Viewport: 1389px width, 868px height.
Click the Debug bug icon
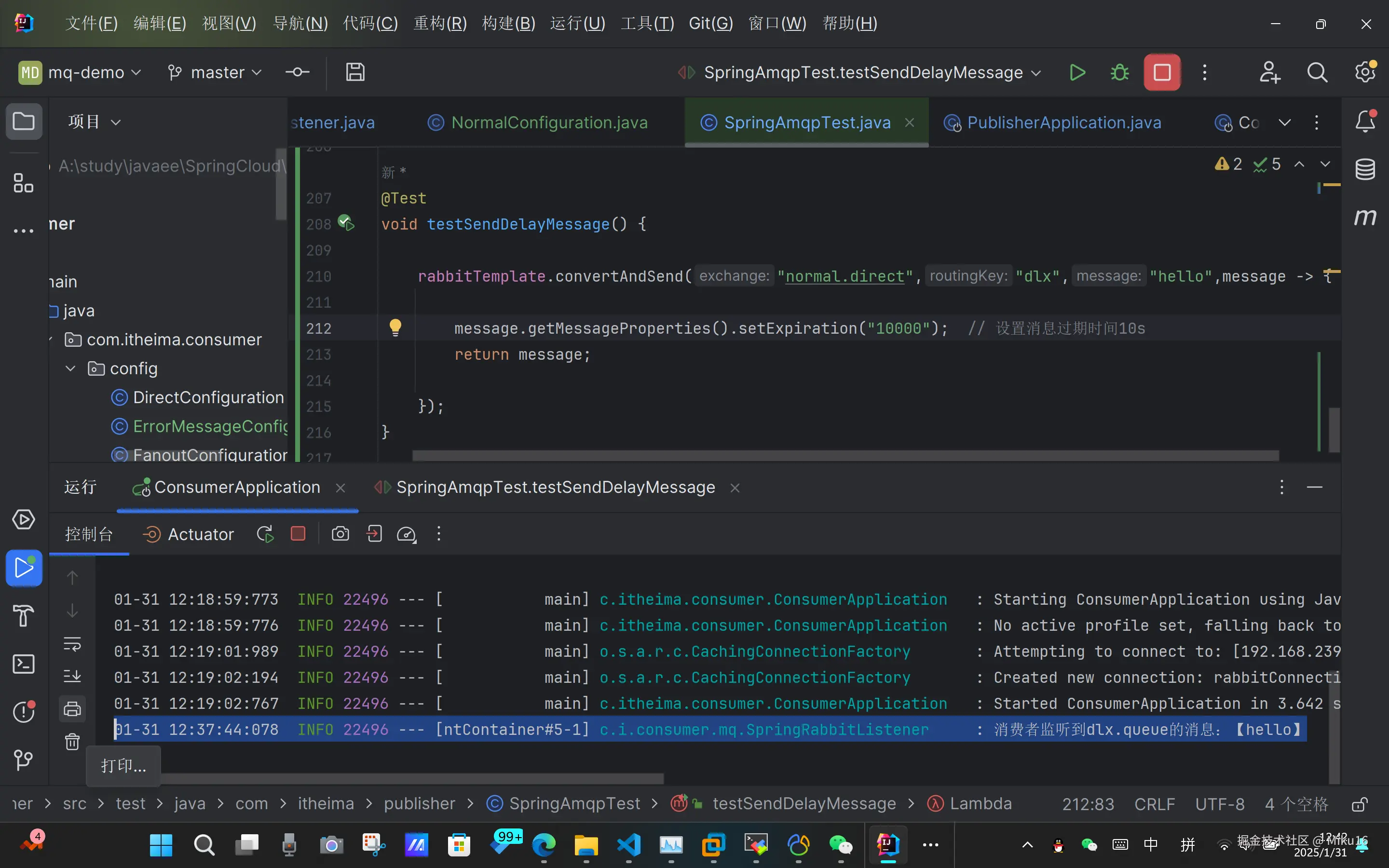[1119, 73]
